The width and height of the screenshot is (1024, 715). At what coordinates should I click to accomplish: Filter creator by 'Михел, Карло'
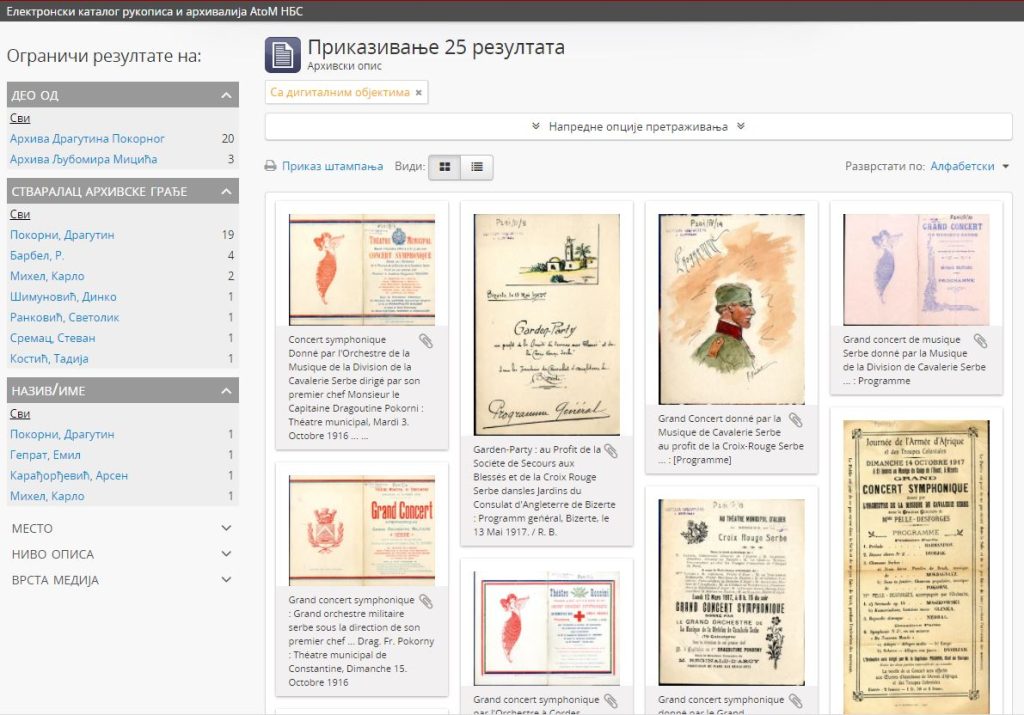(47, 276)
